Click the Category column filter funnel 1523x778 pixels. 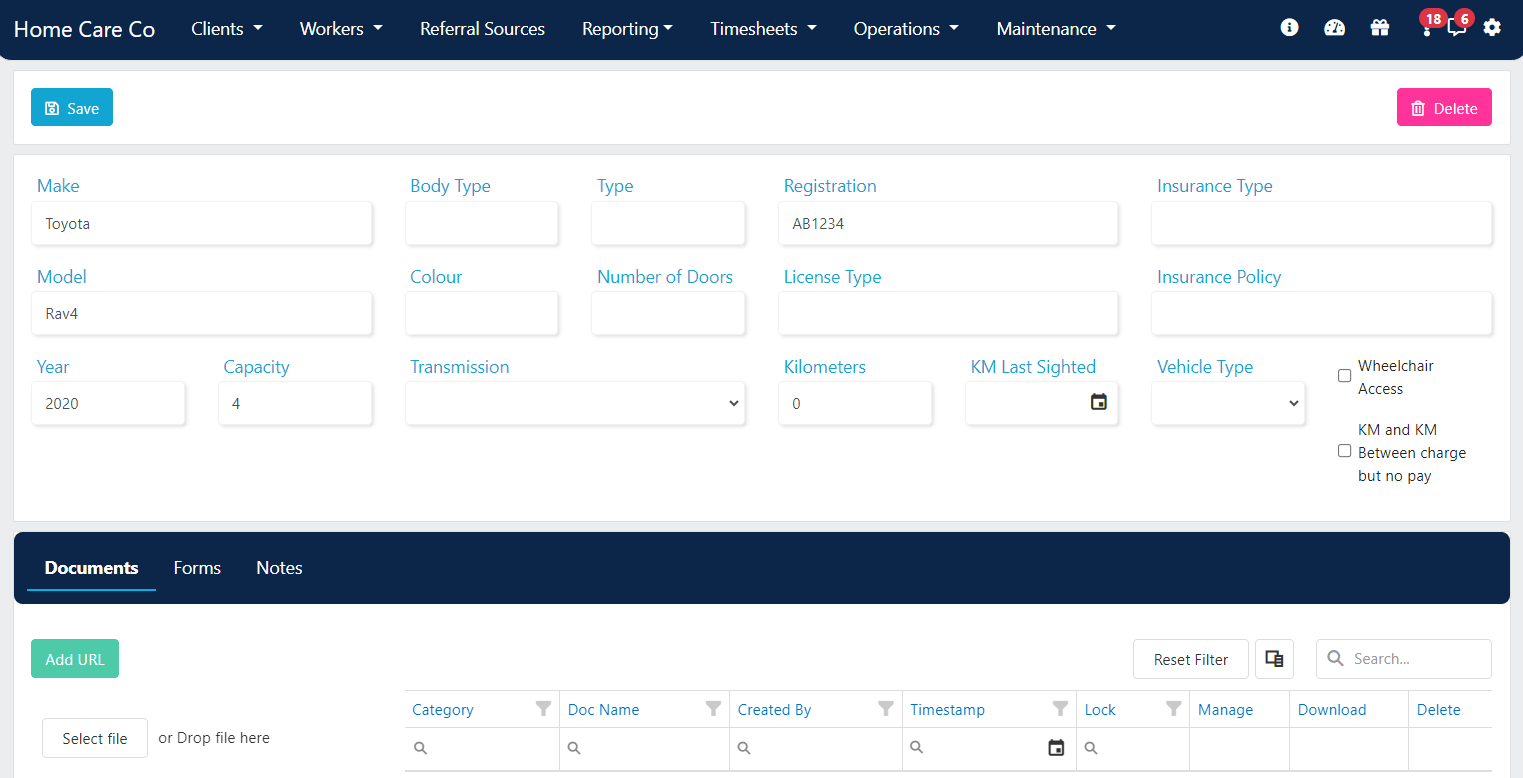pyautogui.click(x=543, y=709)
